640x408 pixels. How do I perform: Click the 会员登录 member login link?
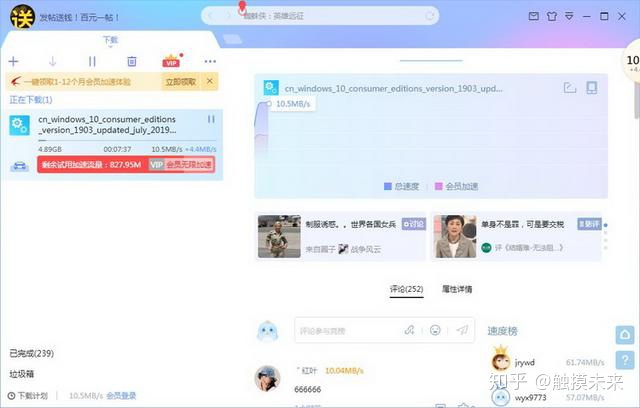click(121, 395)
